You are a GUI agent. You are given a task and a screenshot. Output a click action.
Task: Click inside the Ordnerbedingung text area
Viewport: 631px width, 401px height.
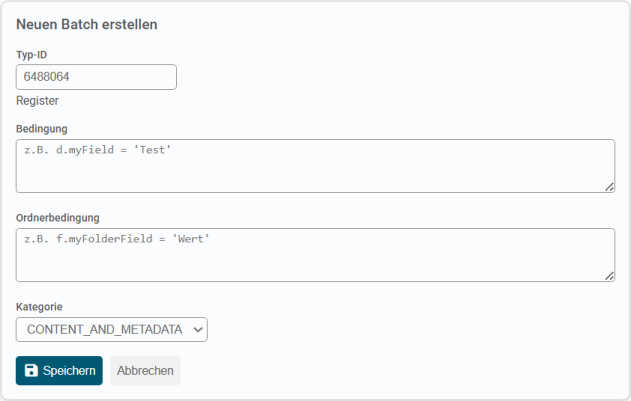315,255
